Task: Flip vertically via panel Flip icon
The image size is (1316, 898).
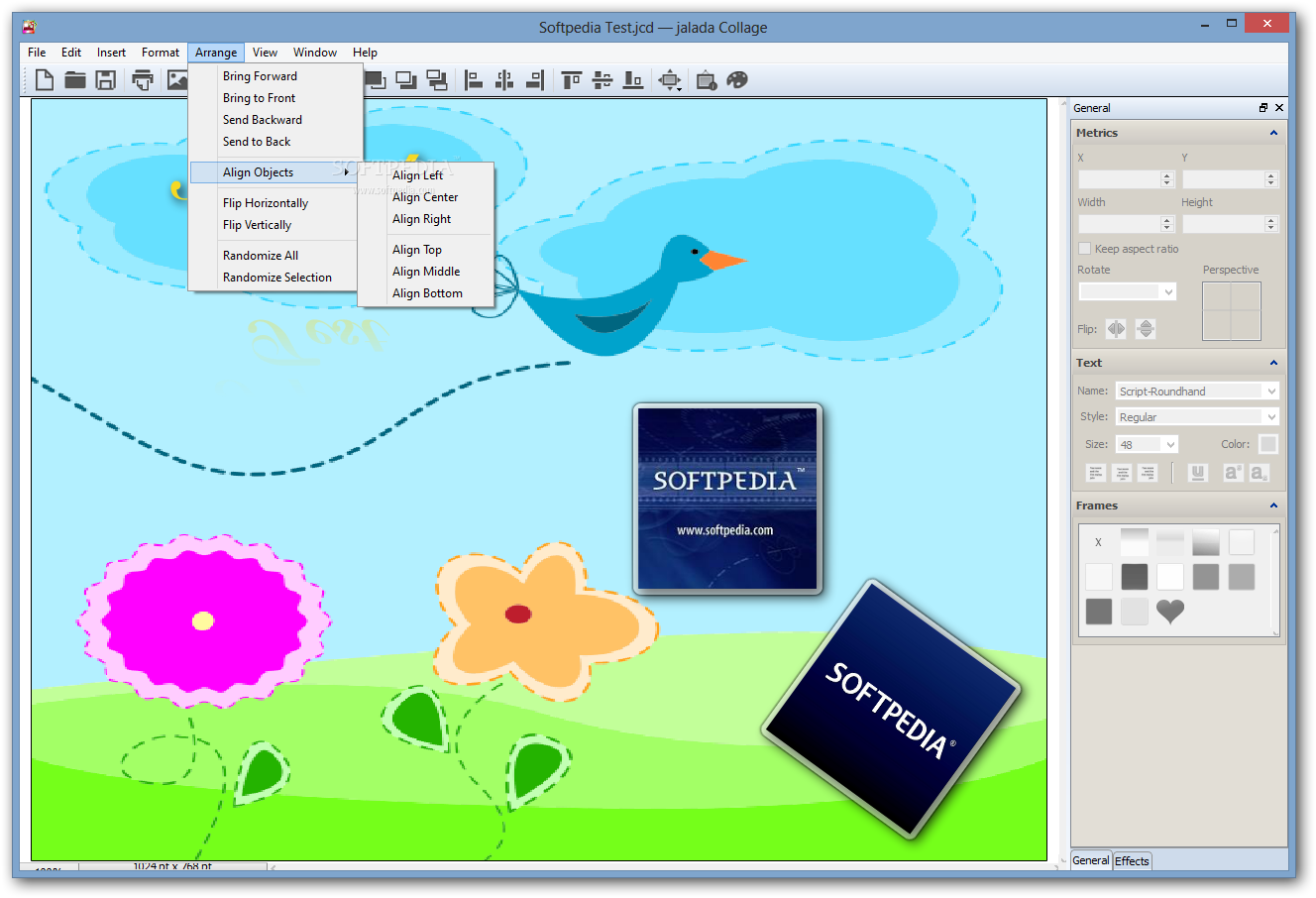Action: tap(1146, 329)
